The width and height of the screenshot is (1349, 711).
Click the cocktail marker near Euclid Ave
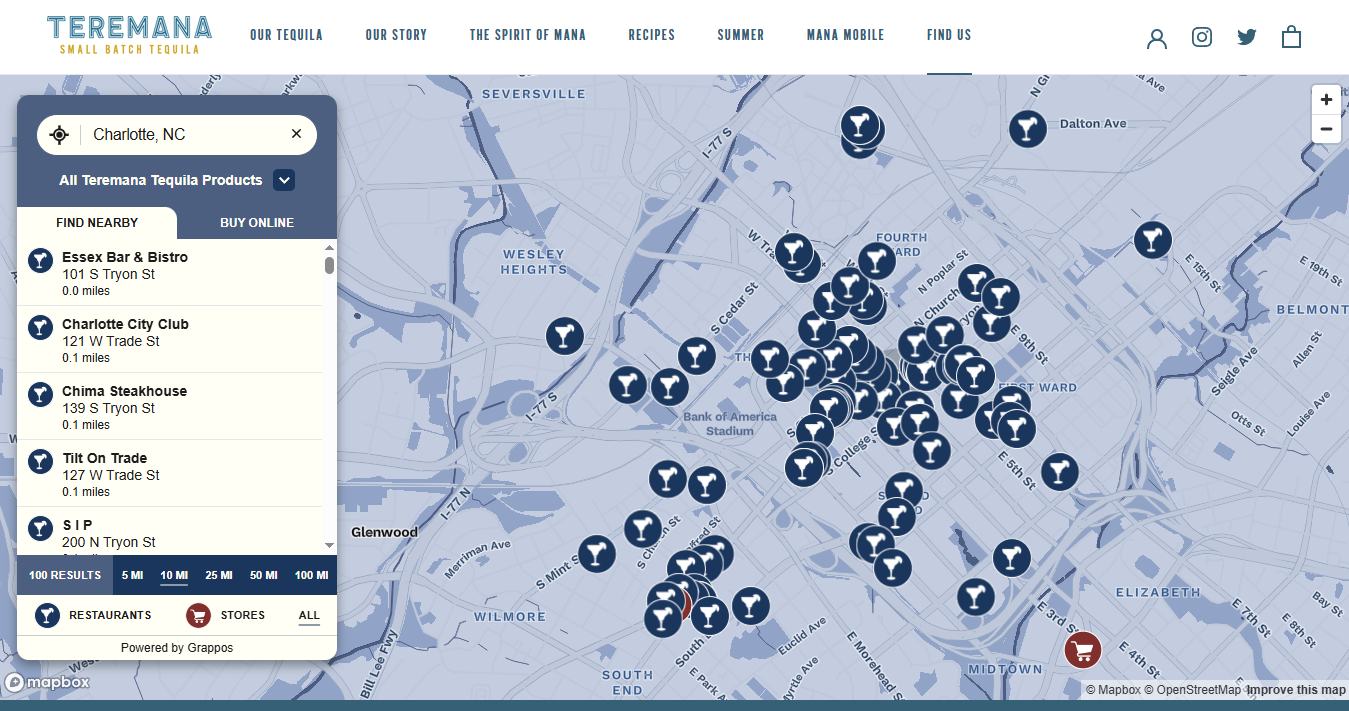[750, 605]
